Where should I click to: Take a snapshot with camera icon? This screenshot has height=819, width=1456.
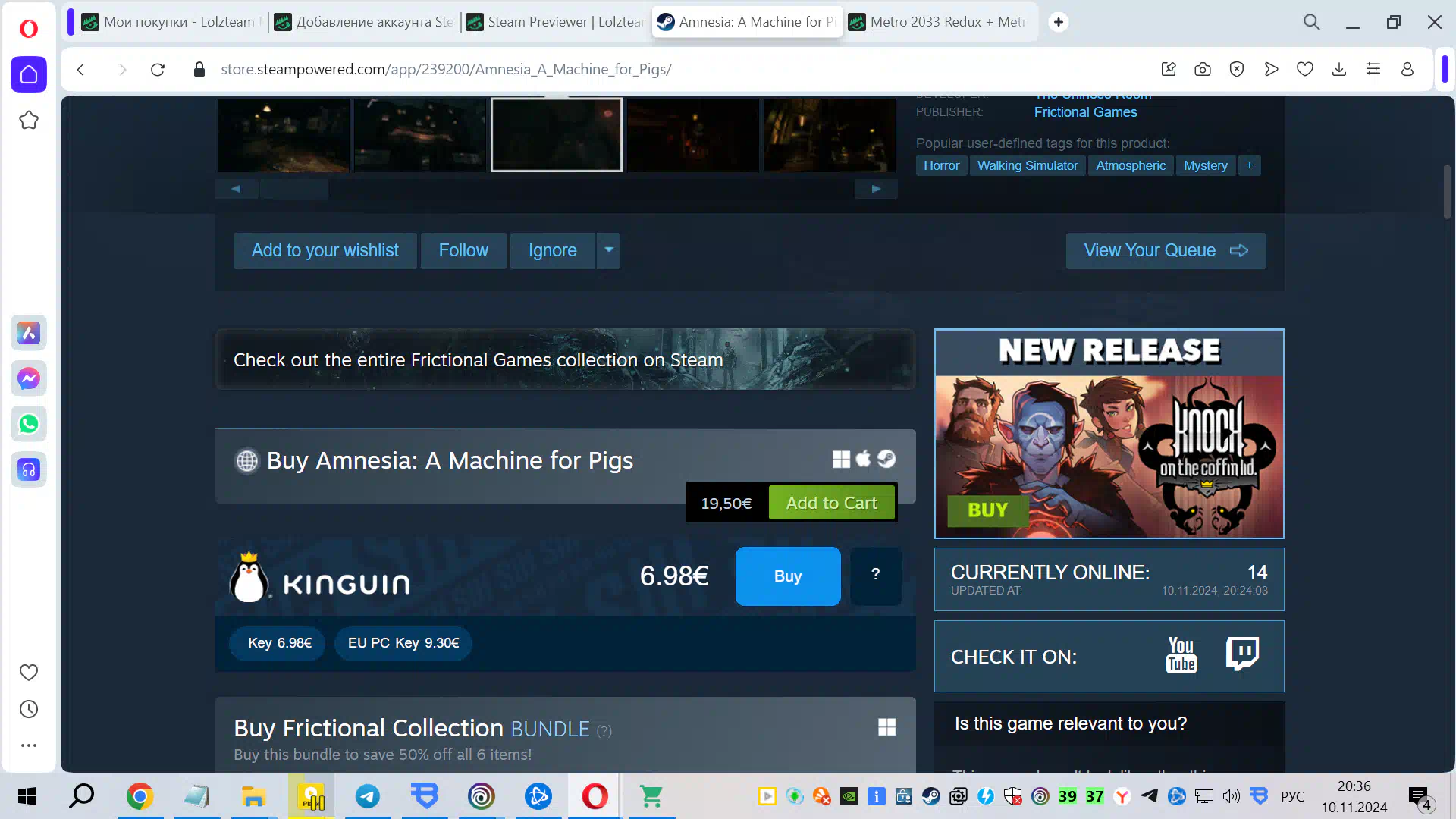(x=1203, y=70)
